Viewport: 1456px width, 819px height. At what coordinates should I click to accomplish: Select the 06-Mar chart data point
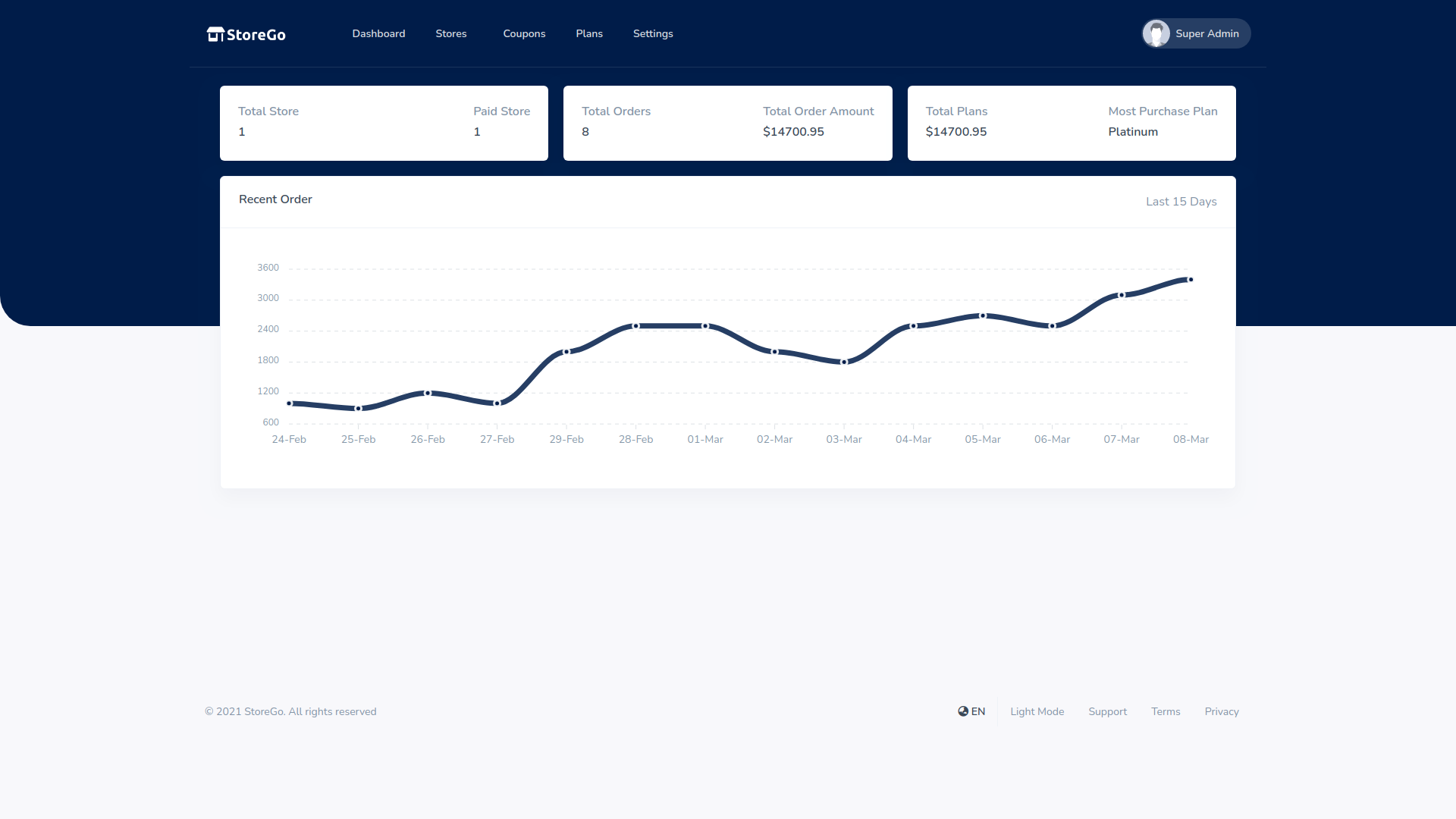pyautogui.click(x=1053, y=326)
